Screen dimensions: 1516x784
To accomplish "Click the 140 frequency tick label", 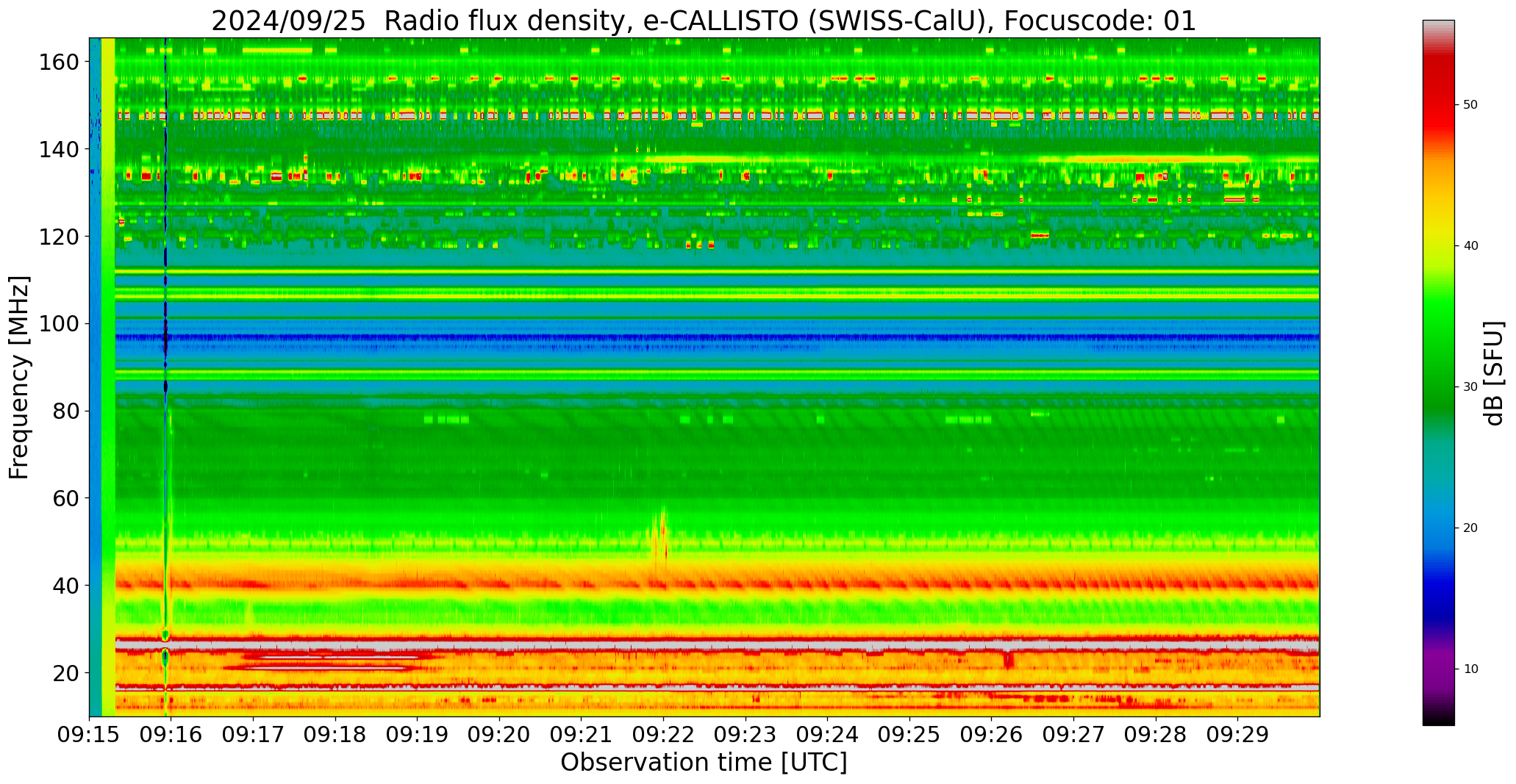I will (x=60, y=150).
